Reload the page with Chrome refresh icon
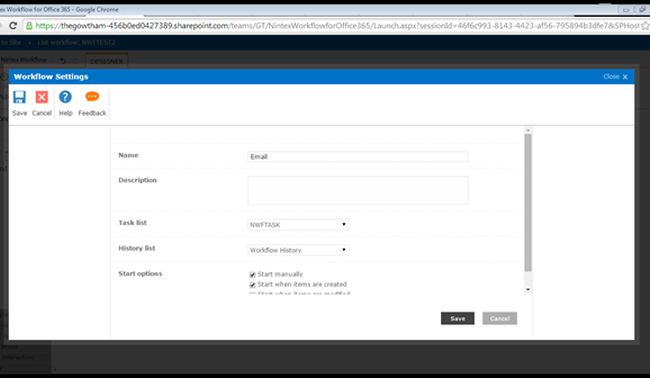Image resolution: width=650 pixels, height=378 pixels. coord(13,26)
